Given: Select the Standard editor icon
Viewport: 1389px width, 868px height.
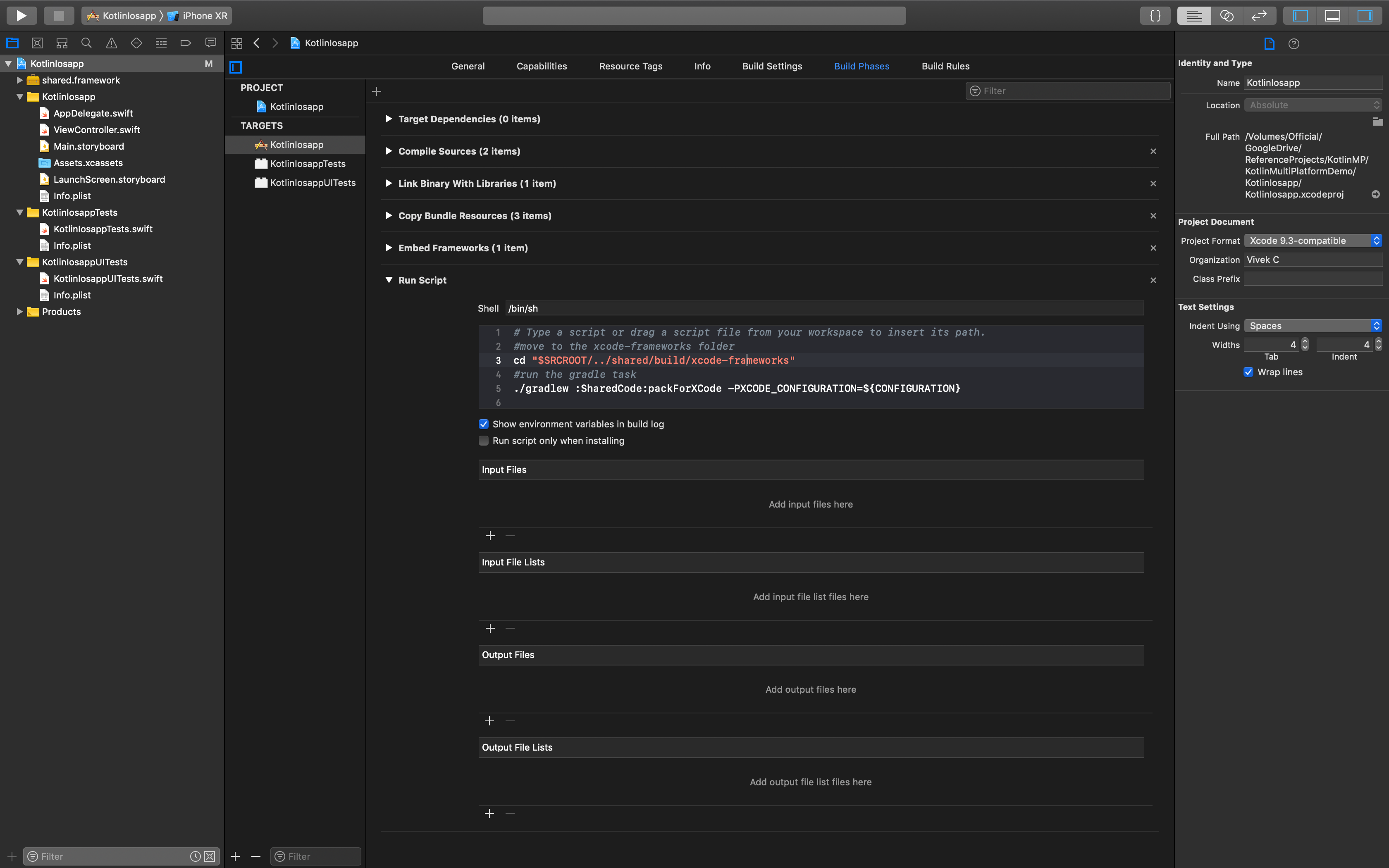Looking at the screenshot, I should (x=1194, y=16).
